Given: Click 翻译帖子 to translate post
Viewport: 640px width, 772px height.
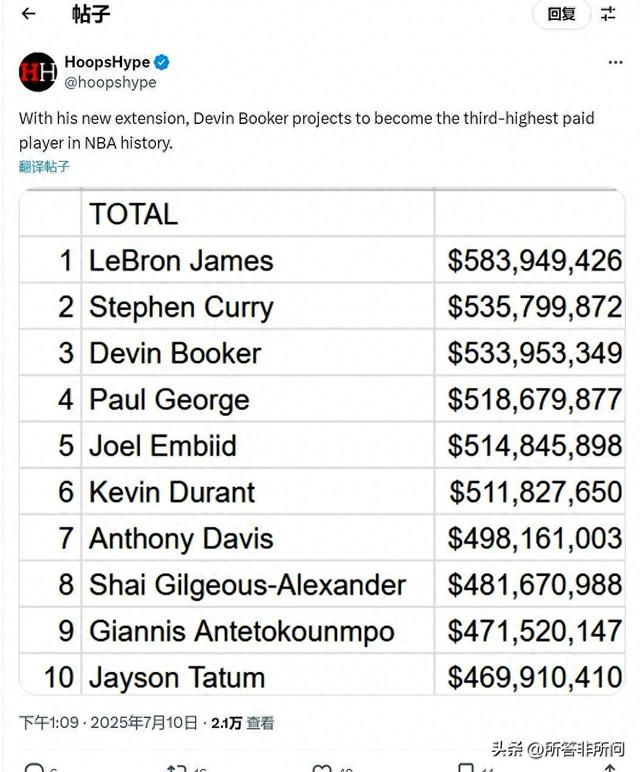Looking at the screenshot, I should (44, 166).
